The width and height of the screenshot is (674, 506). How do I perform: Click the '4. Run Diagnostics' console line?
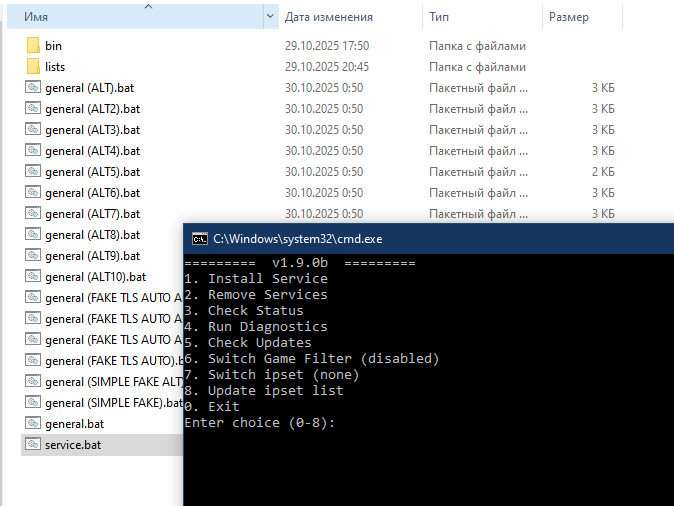(256, 327)
